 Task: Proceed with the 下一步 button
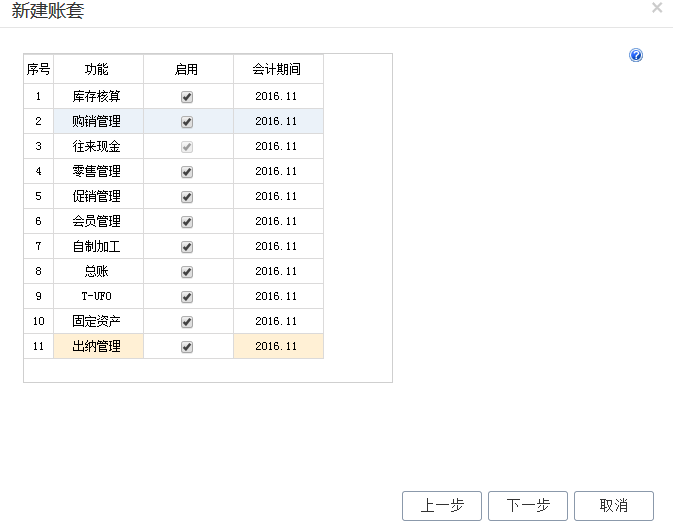click(x=527, y=506)
